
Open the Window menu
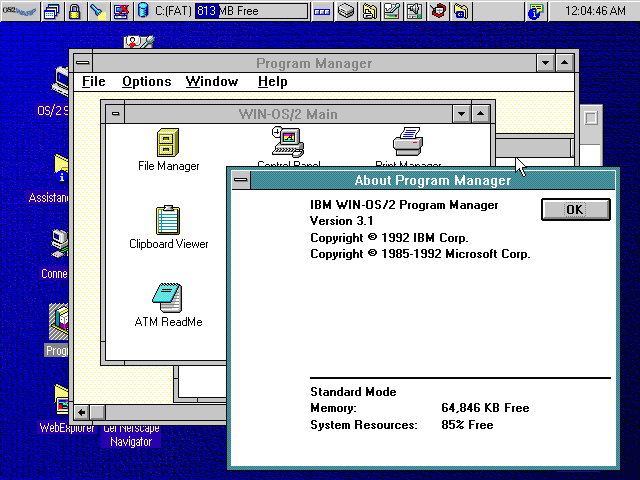(x=212, y=82)
